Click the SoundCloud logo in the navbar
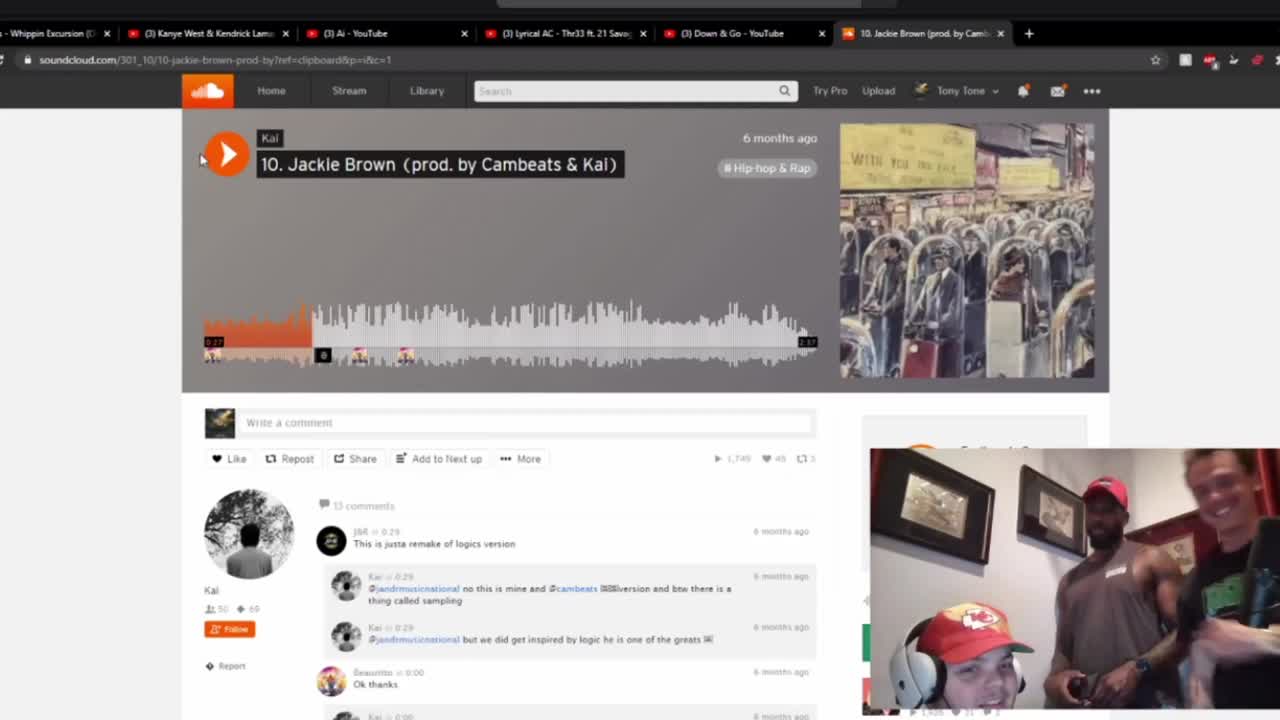This screenshot has height=720, width=1280. (207, 91)
